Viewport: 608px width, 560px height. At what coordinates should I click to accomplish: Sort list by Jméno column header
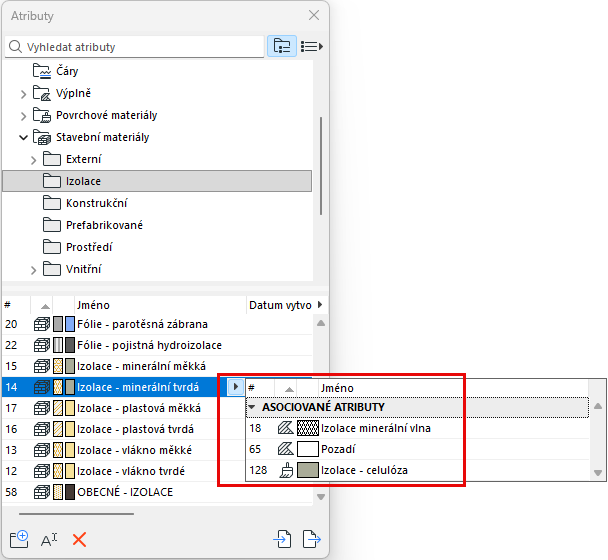[x=93, y=305]
